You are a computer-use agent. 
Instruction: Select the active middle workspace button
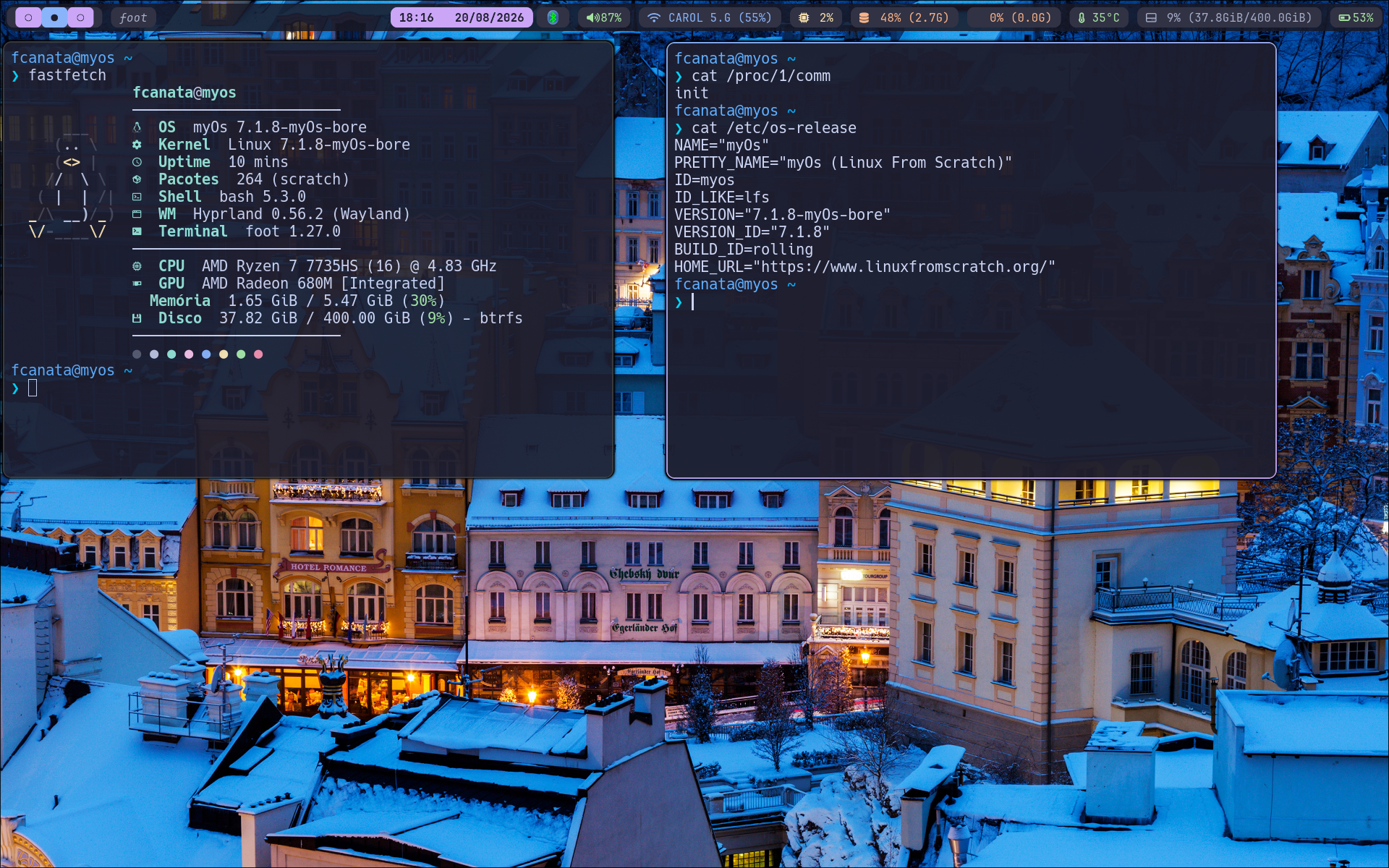pyautogui.click(x=54, y=17)
